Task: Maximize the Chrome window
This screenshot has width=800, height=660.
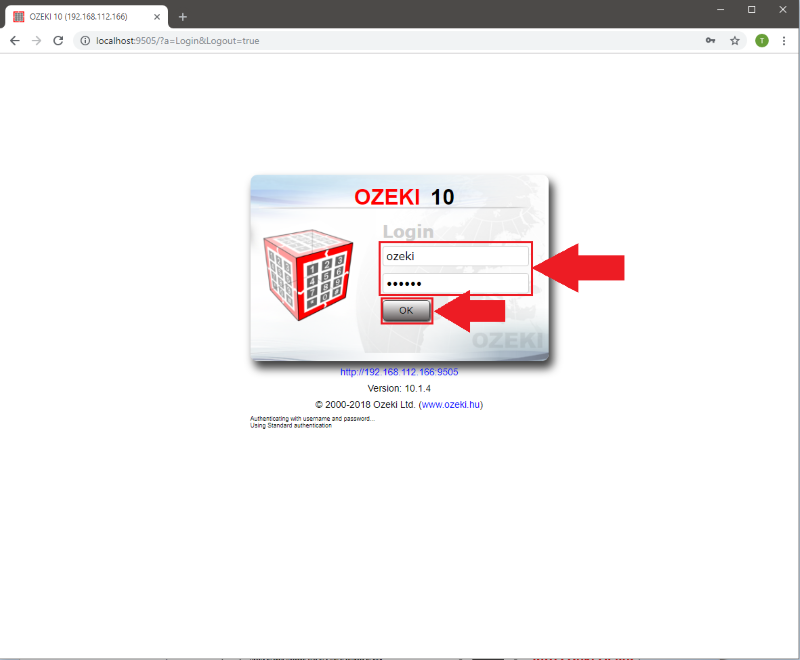Action: tap(751, 9)
